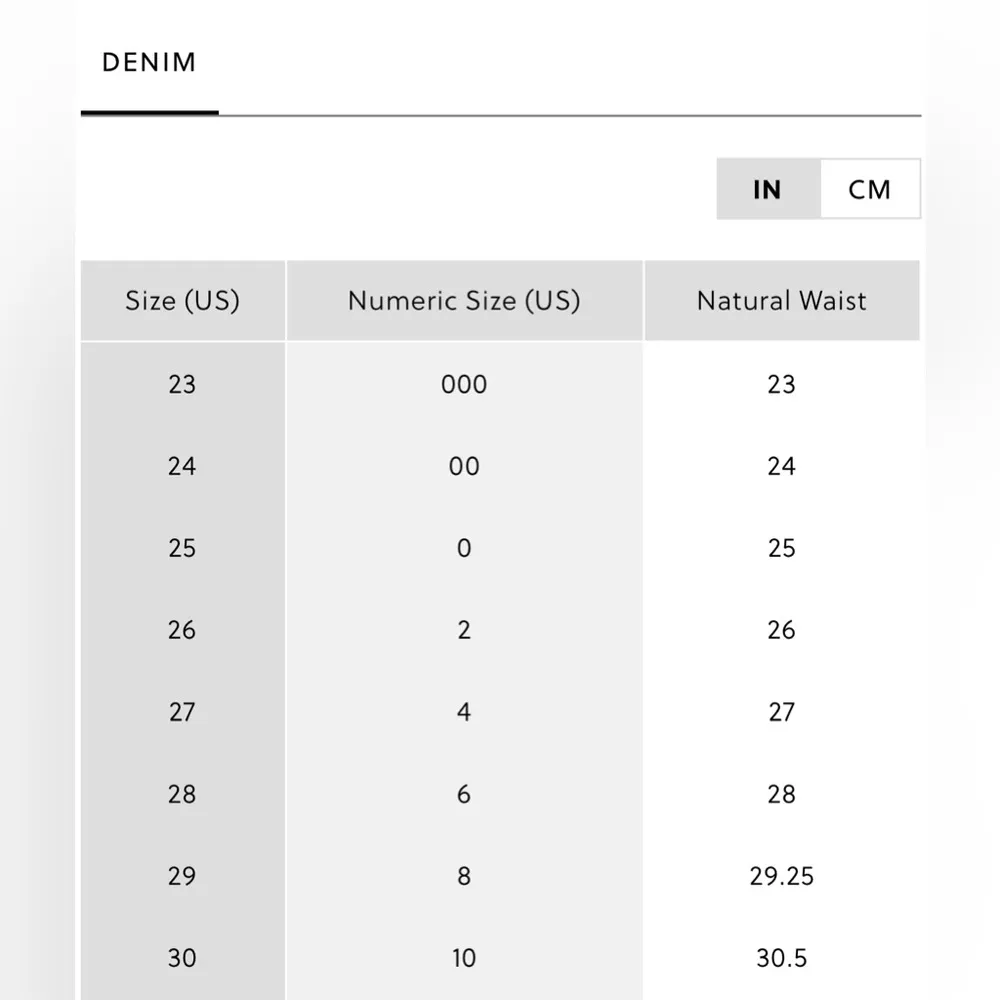Click size 25 in first column

pos(182,548)
